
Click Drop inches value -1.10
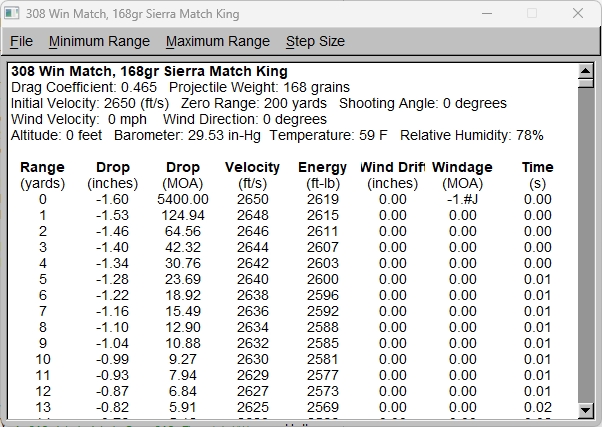112,328
